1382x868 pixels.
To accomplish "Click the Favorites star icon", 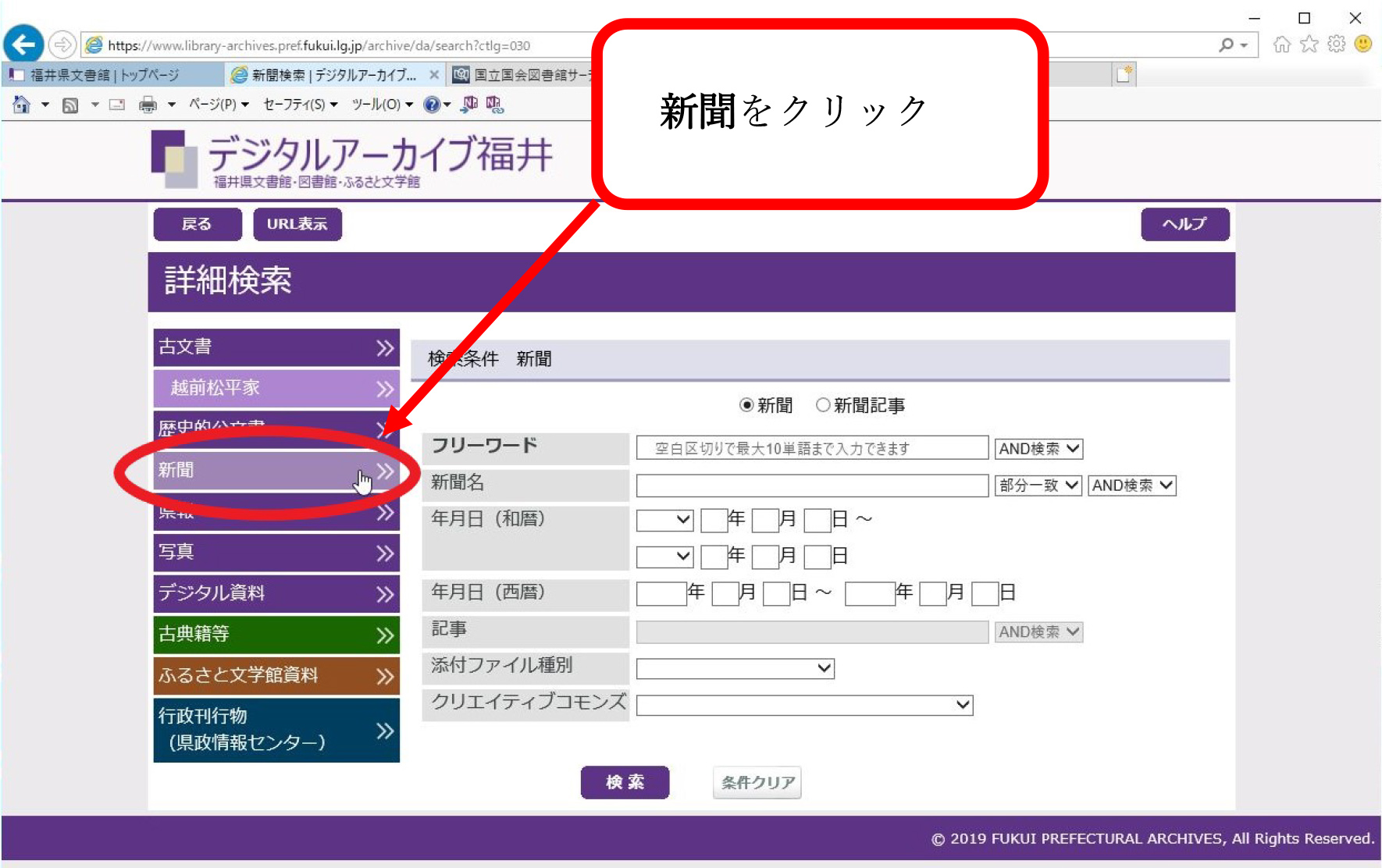I will pyautogui.click(x=1309, y=44).
